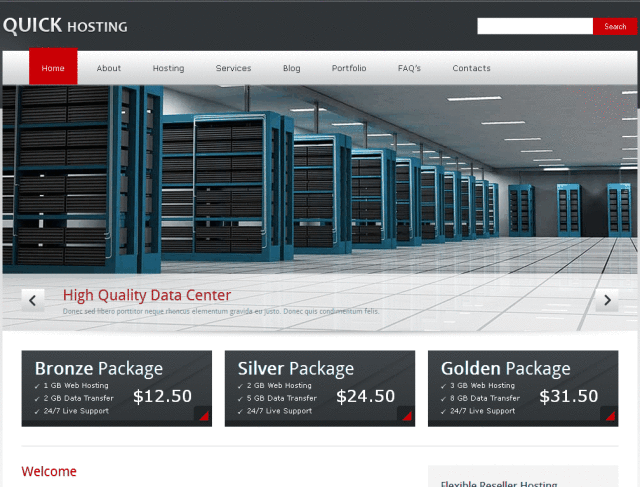
Task: Click '3 GB Web Hosting' feature
Action: (482, 385)
